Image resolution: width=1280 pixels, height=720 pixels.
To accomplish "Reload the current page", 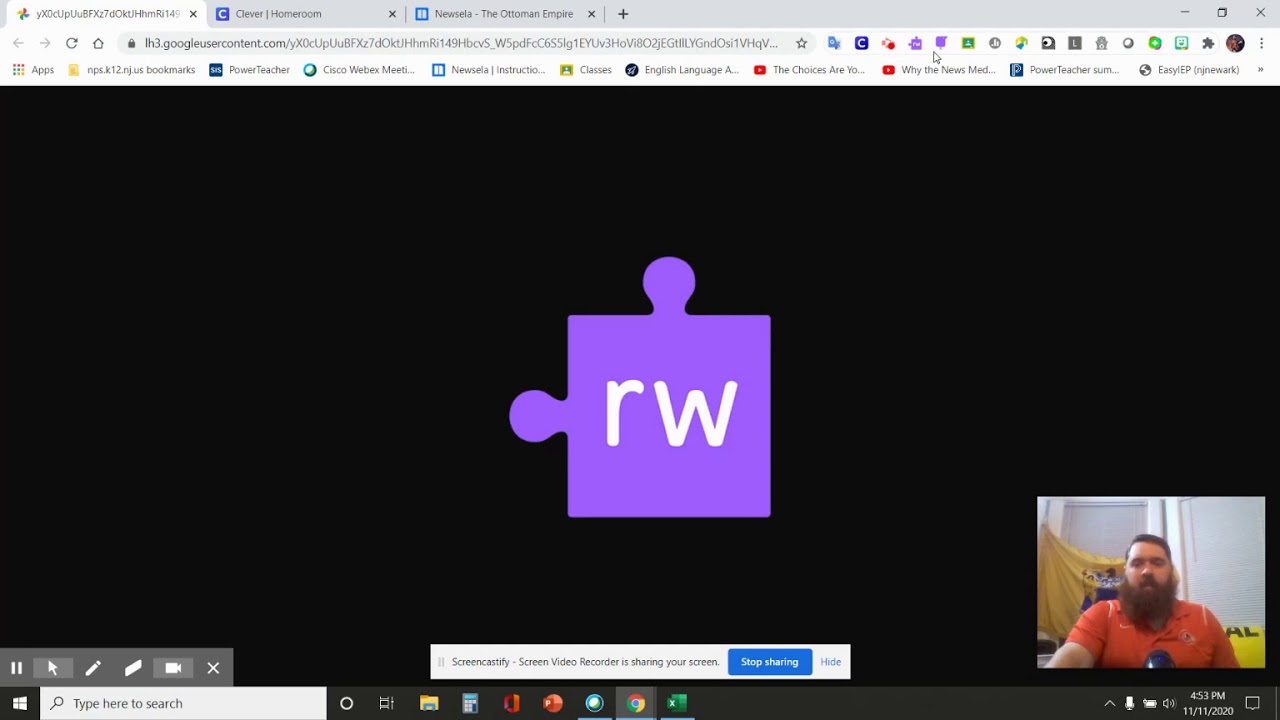I will (71, 43).
